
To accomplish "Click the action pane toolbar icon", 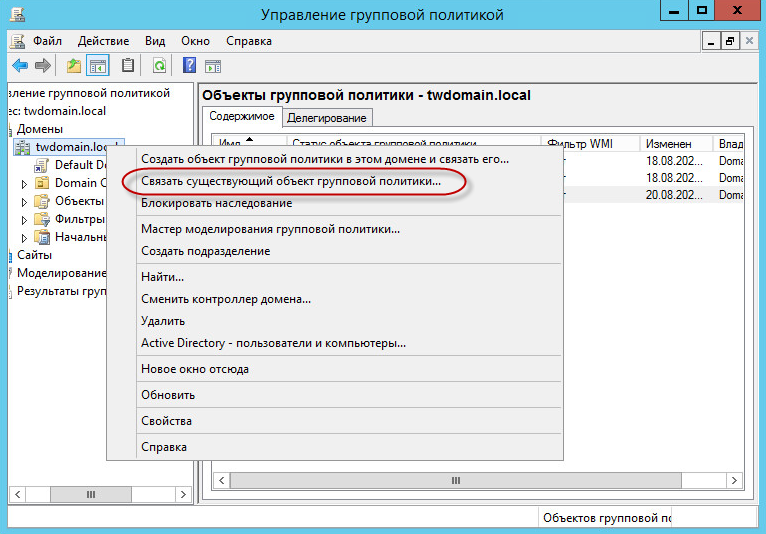I will tap(213, 66).
